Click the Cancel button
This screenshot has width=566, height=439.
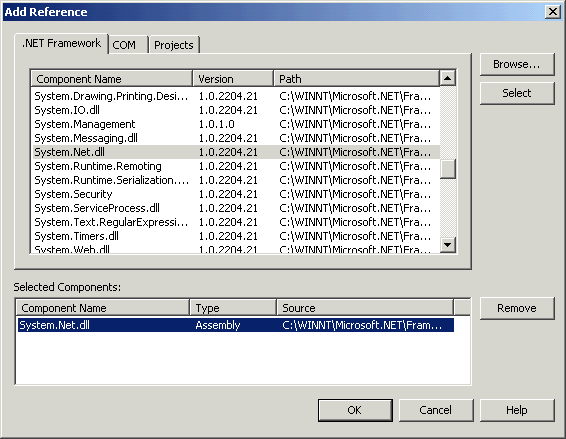click(x=436, y=410)
